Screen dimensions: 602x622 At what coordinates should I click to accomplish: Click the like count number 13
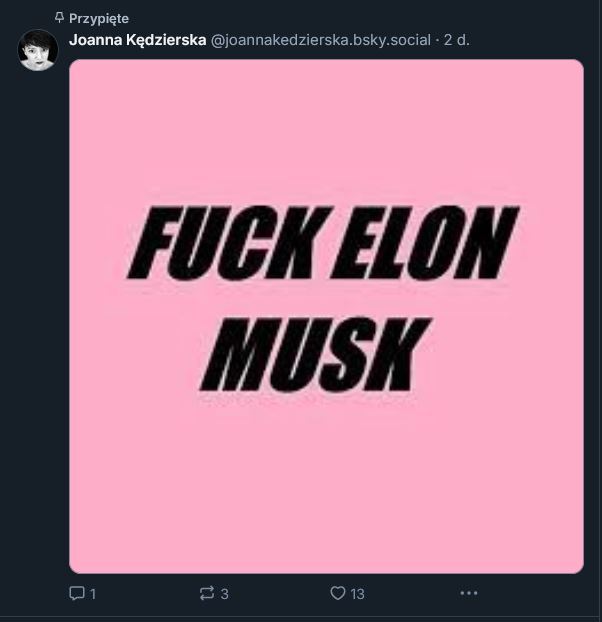357,594
